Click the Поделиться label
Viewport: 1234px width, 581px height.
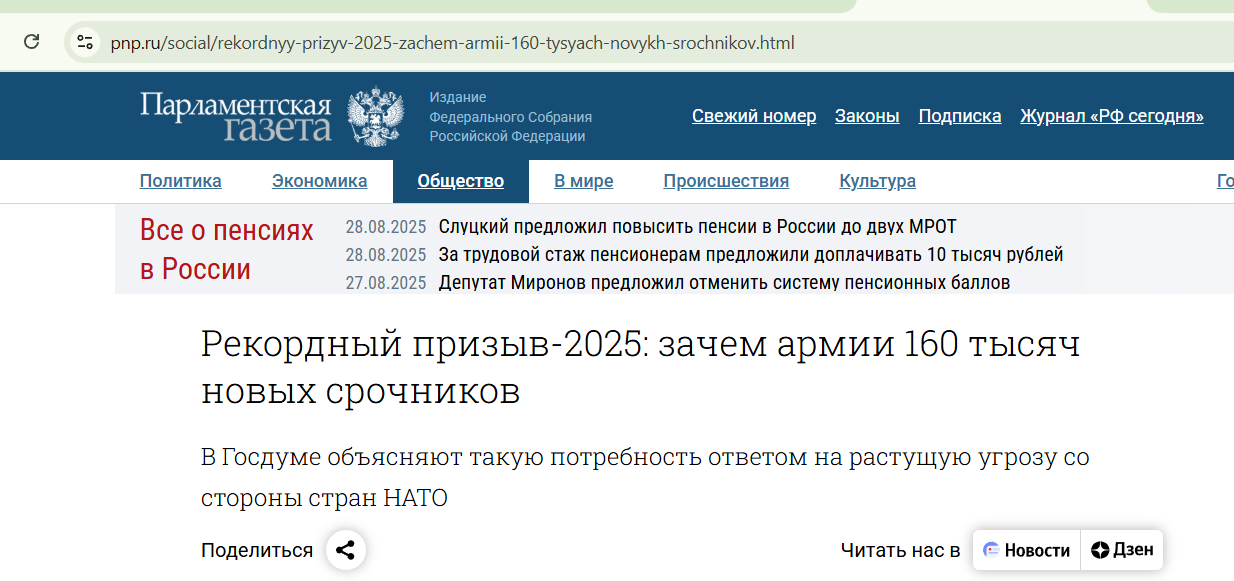pyautogui.click(x=257, y=550)
